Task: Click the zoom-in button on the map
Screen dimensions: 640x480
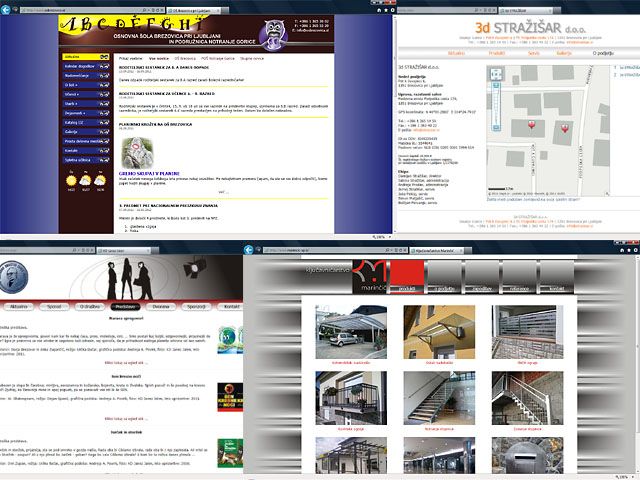Action: pos(496,85)
